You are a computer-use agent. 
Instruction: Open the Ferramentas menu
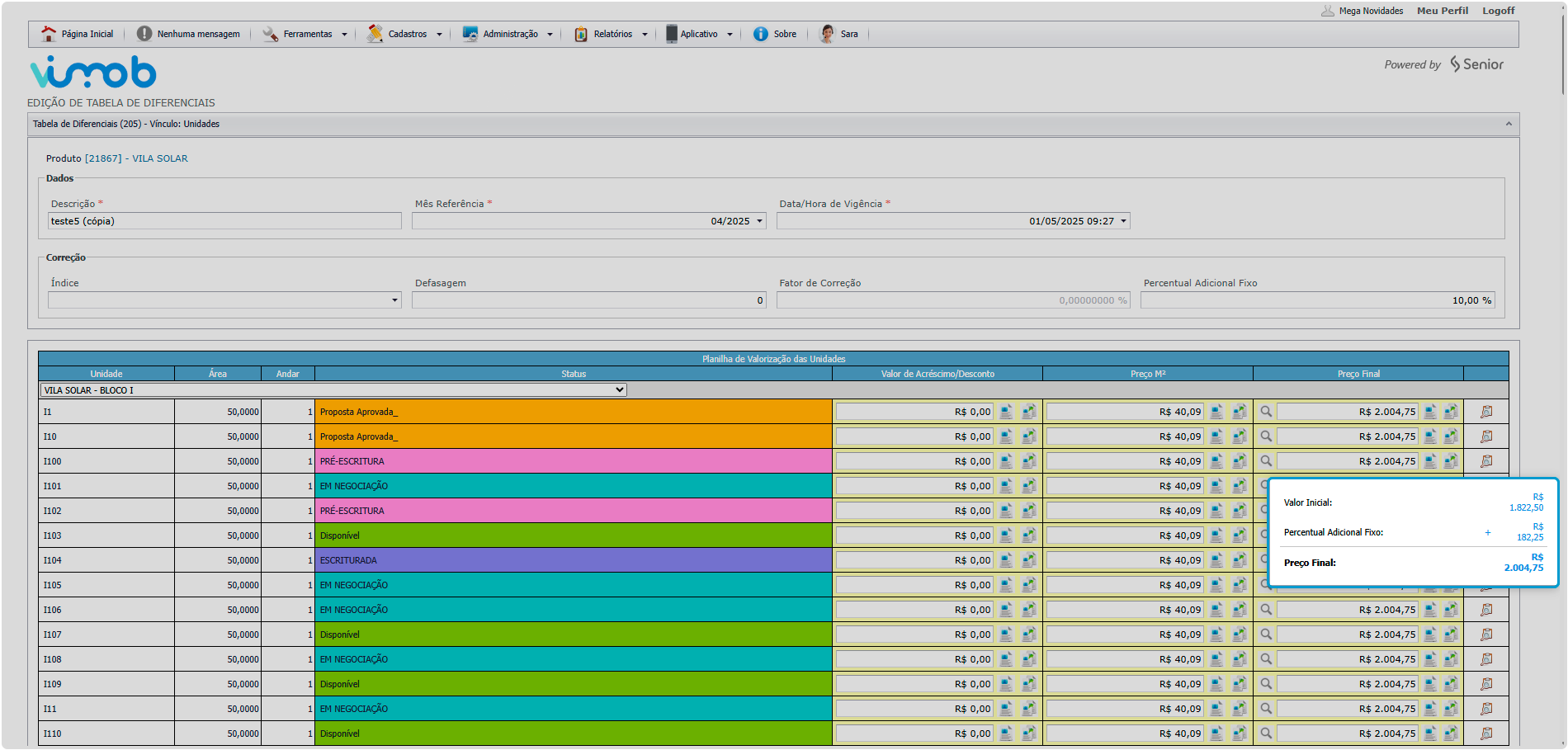pyautogui.click(x=307, y=34)
